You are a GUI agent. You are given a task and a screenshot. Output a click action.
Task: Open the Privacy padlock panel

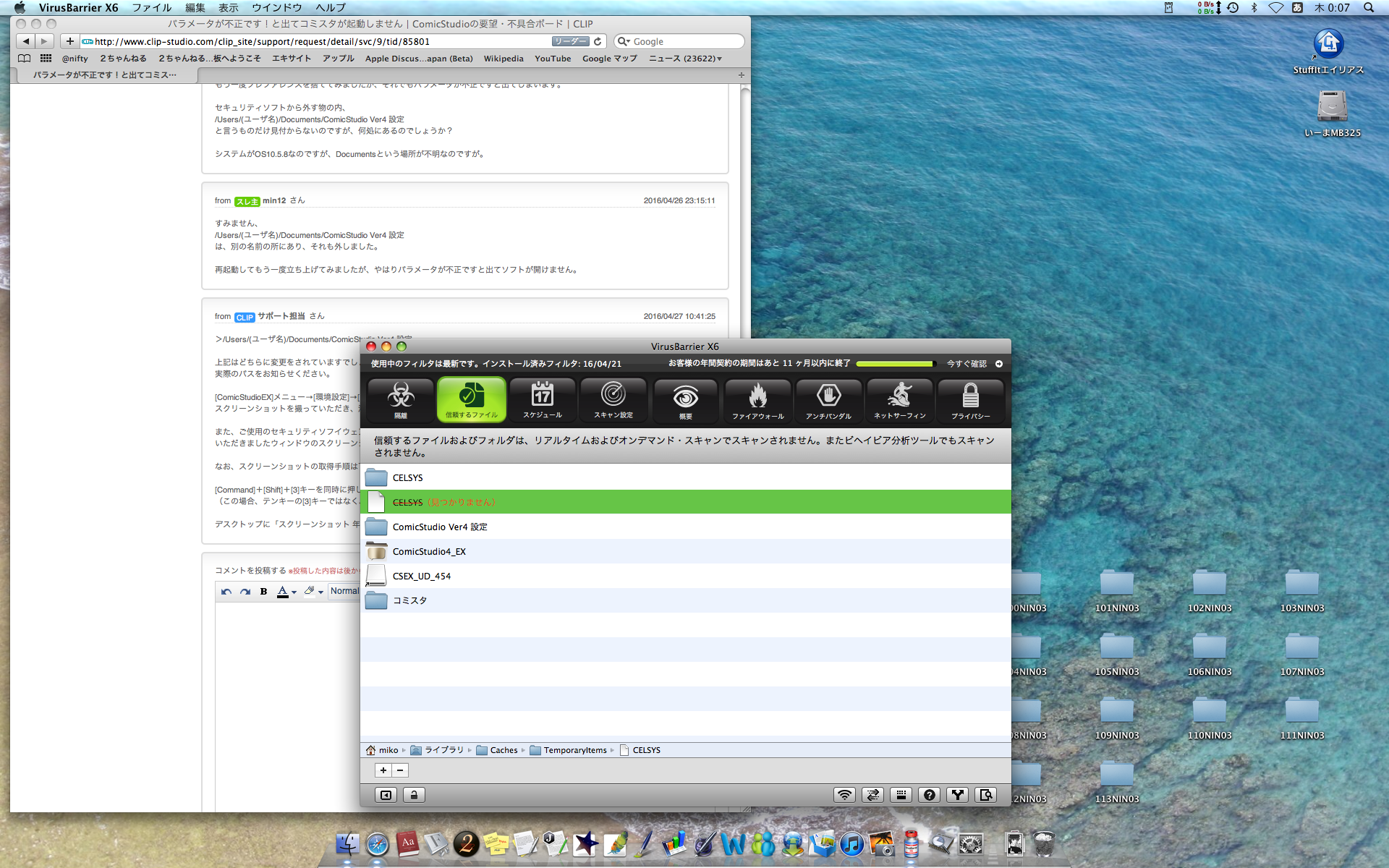pyautogui.click(x=970, y=399)
